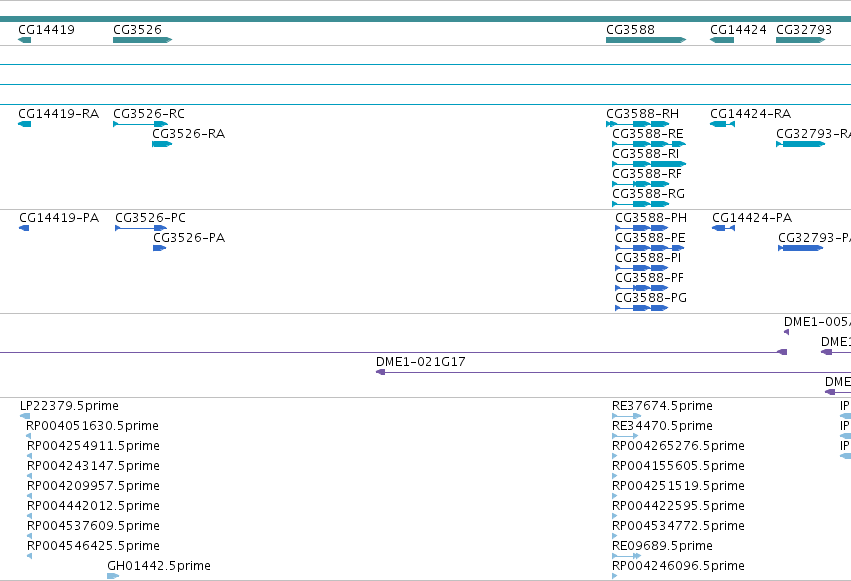This screenshot has width=851, height=581.
Task: Open the RE34470.5prime EST
Action: 662,426
